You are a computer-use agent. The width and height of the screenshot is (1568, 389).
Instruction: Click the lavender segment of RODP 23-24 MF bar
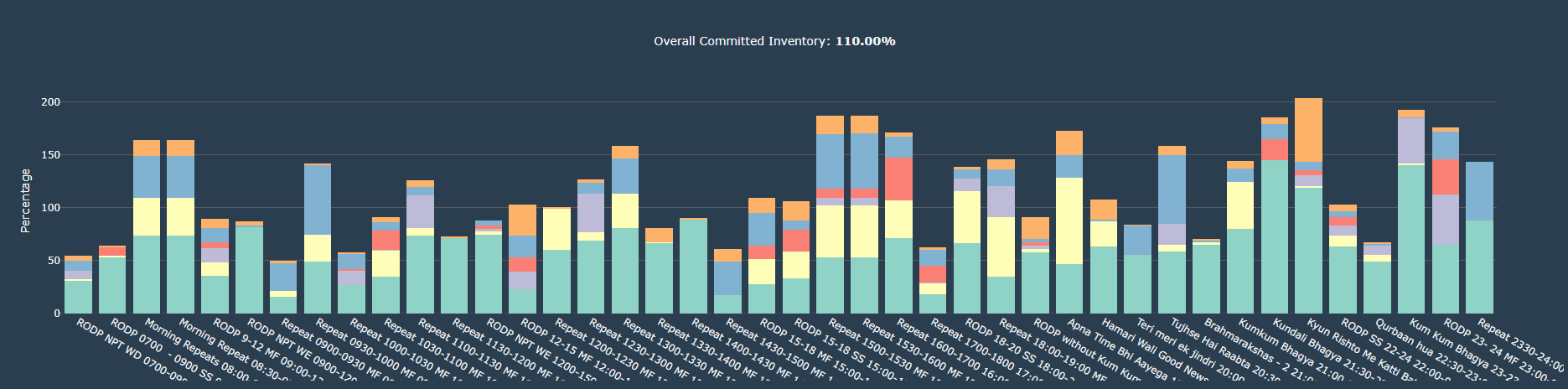click(1445, 219)
